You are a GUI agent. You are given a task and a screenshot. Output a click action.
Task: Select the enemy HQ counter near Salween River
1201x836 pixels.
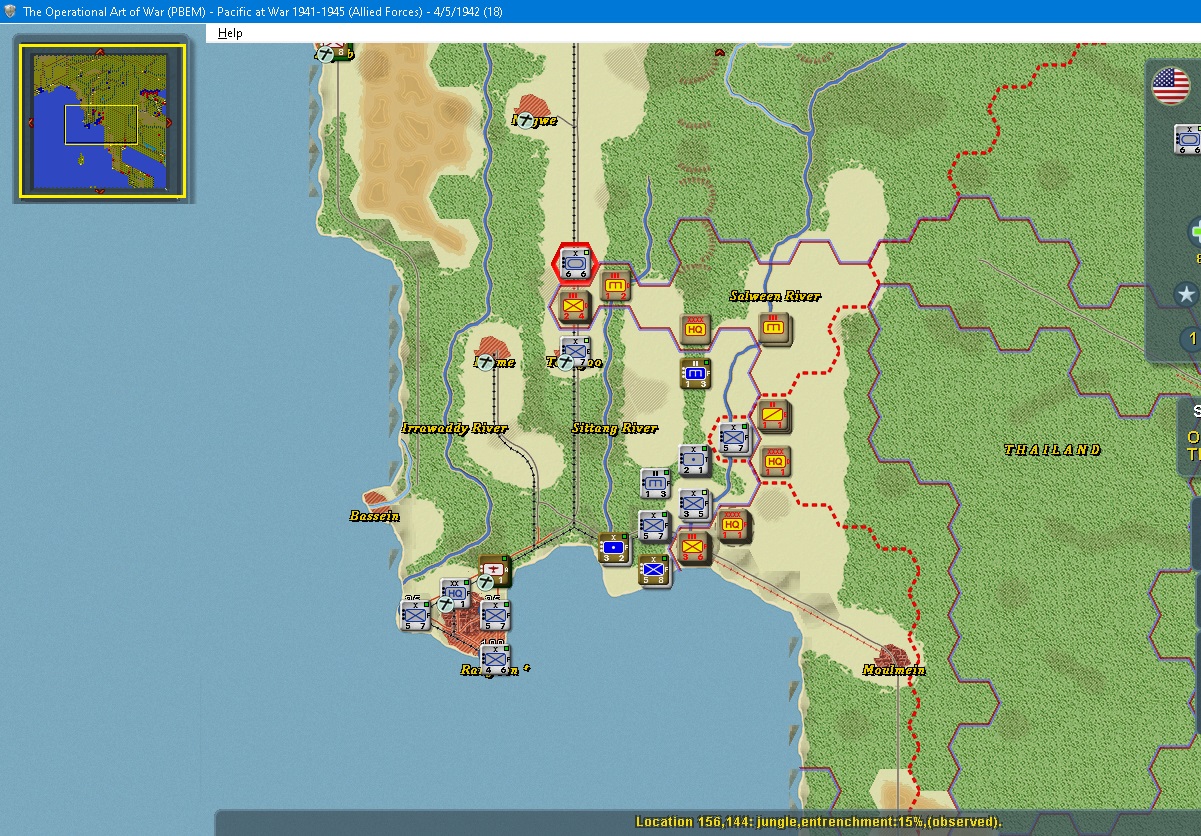(x=696, y=329)
